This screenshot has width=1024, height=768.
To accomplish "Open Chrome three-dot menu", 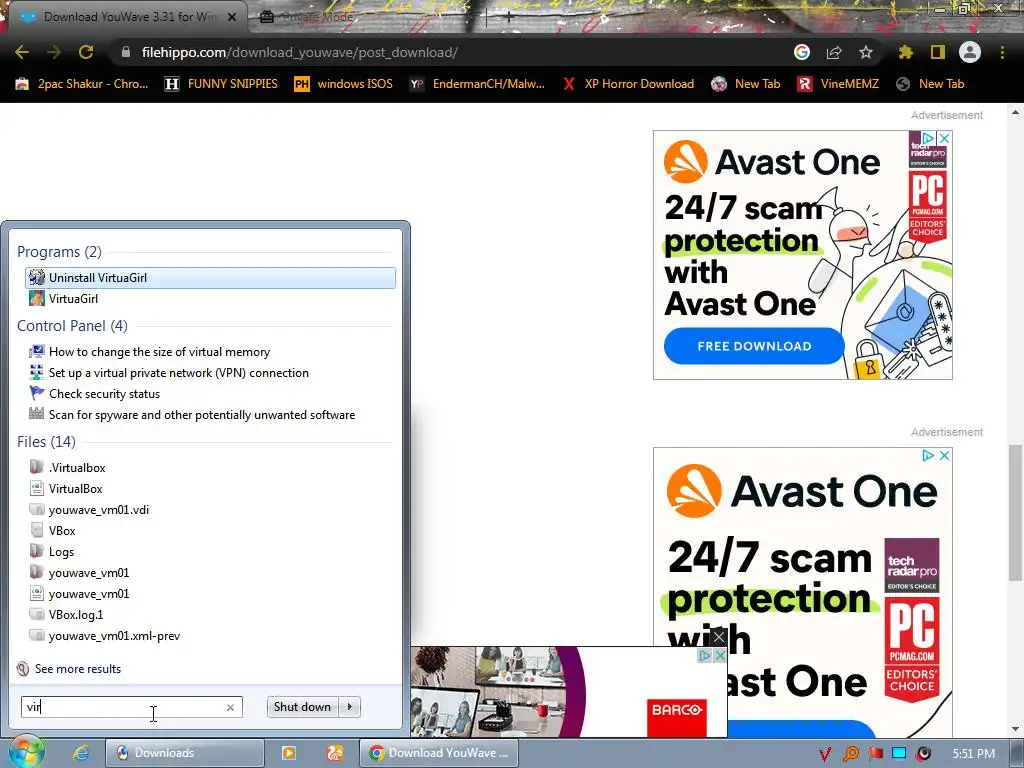I will pos(1002,52).
